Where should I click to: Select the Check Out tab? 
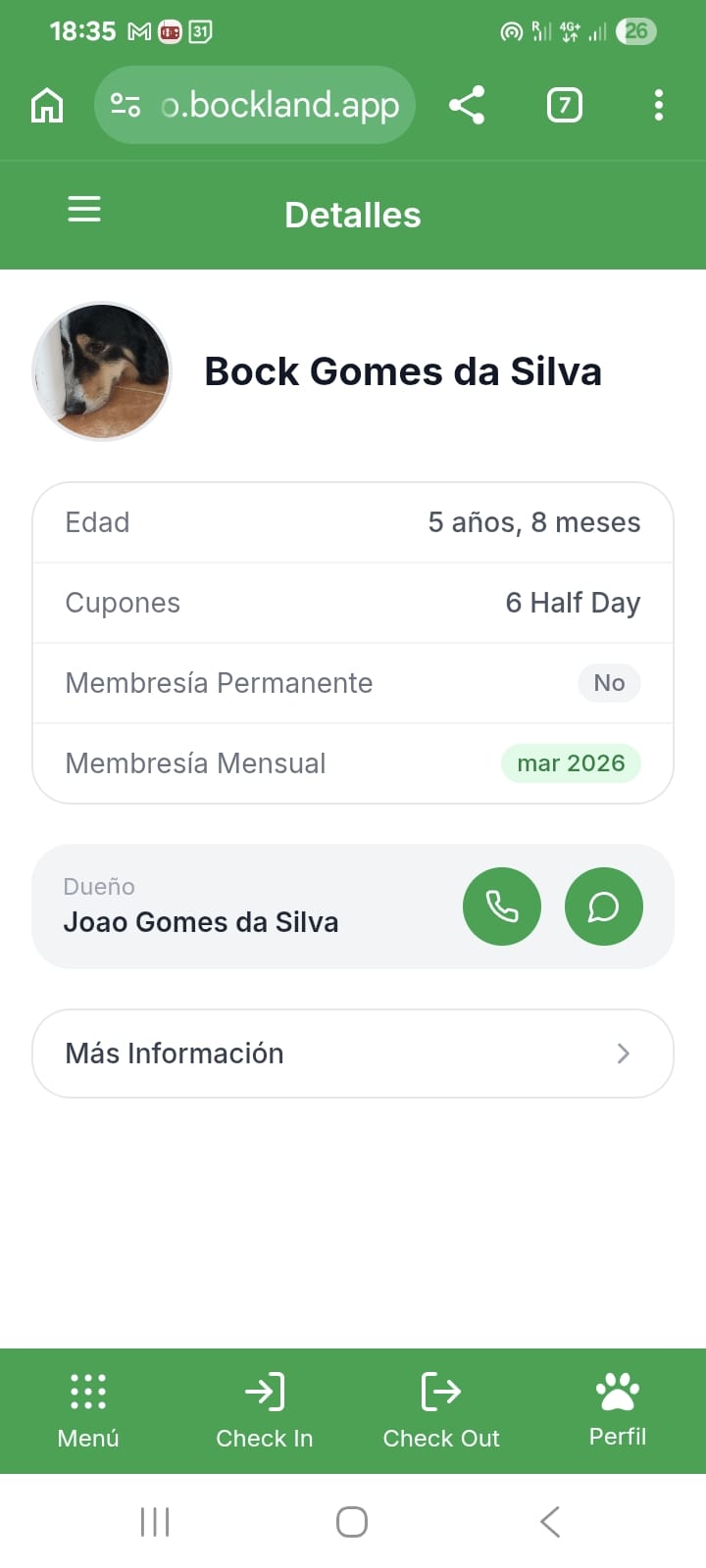coord(441,1410)
